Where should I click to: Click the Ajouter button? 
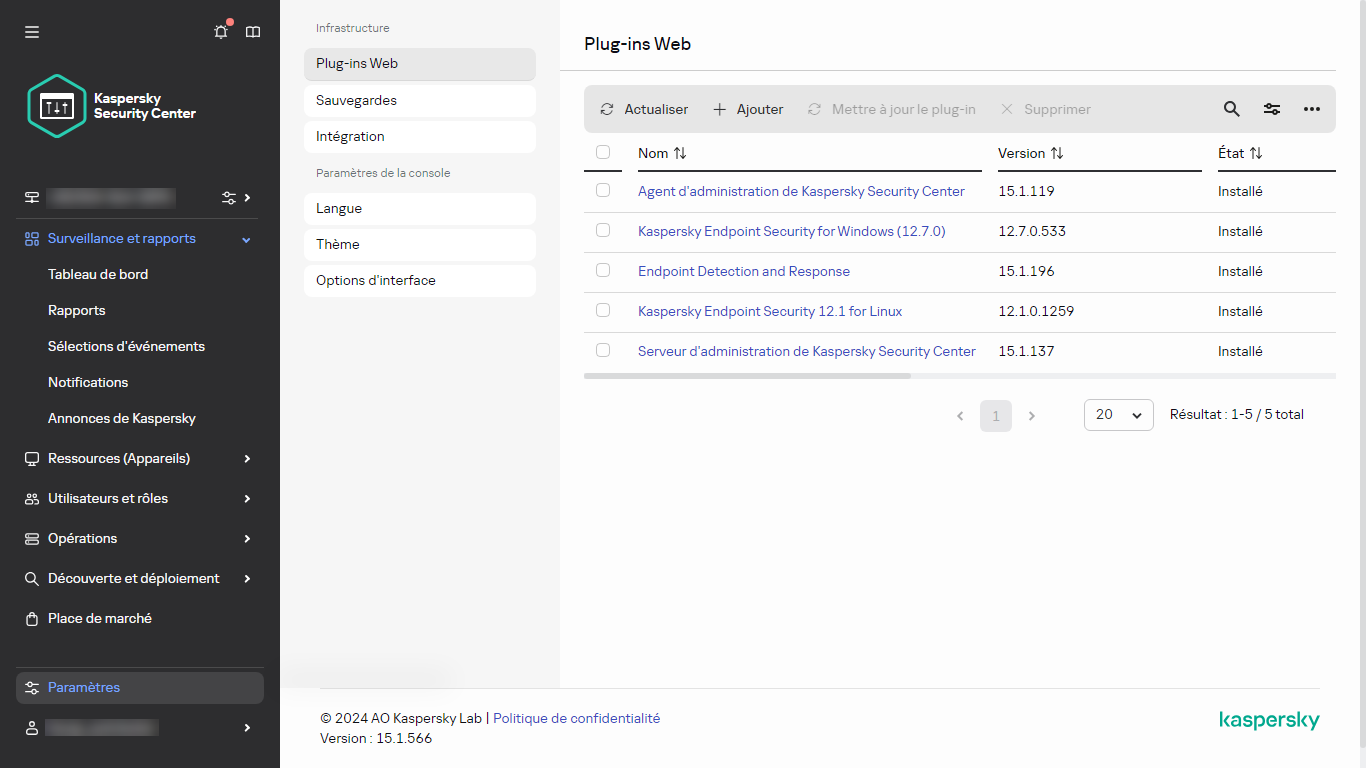point(748,109)
